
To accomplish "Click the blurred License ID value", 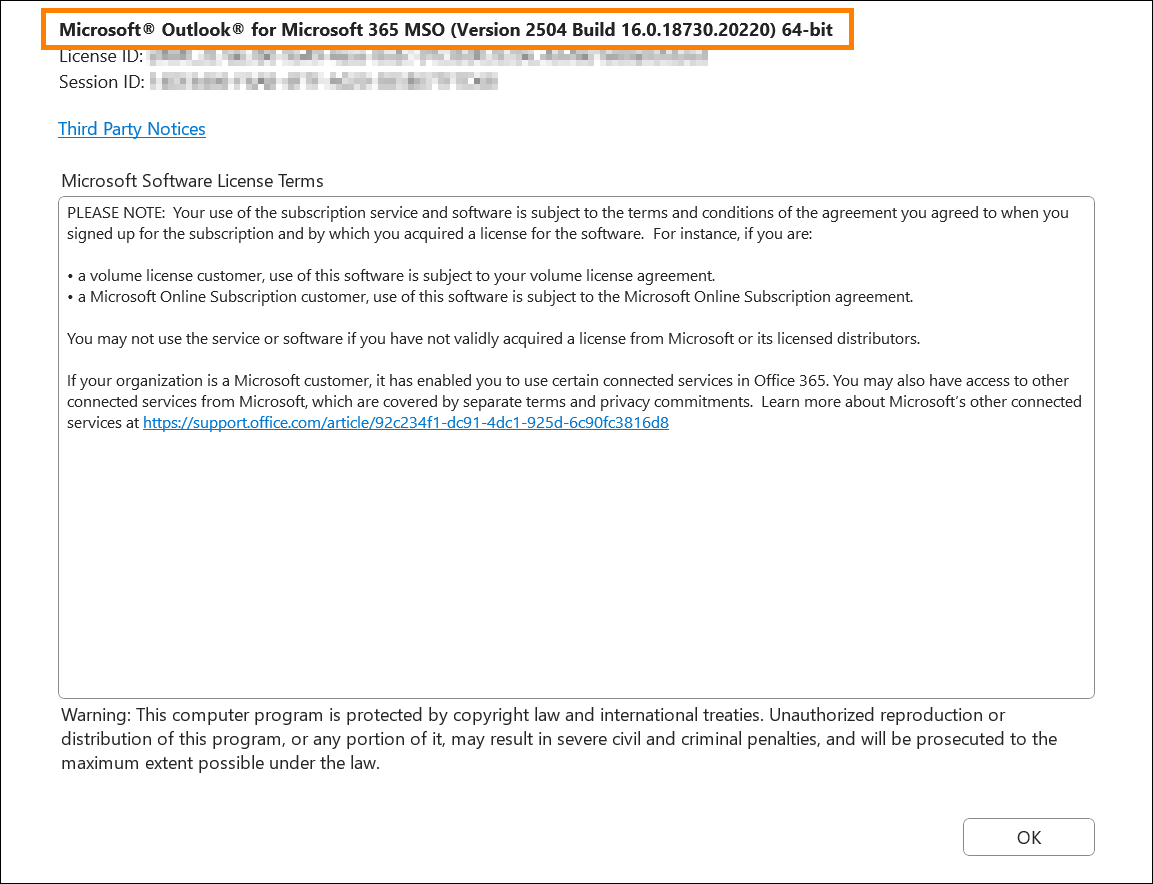I will click(428, 57).
